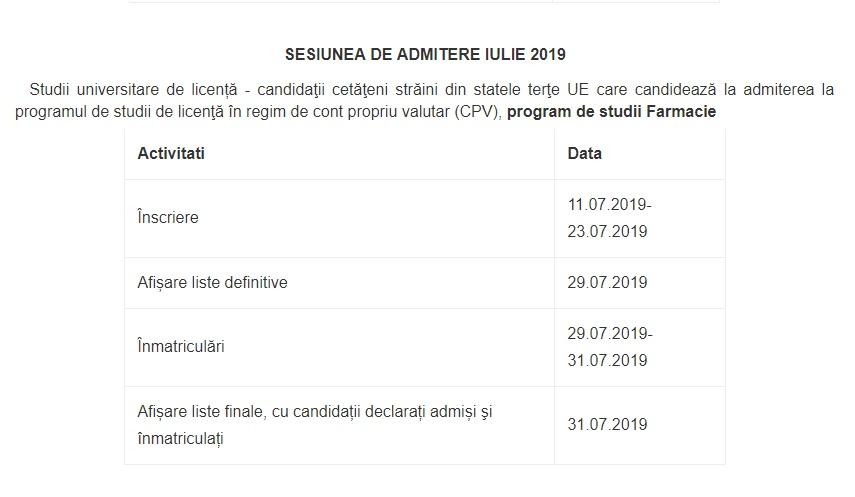
Task: Select the Data column header
Action: click(x=585, y=154)
